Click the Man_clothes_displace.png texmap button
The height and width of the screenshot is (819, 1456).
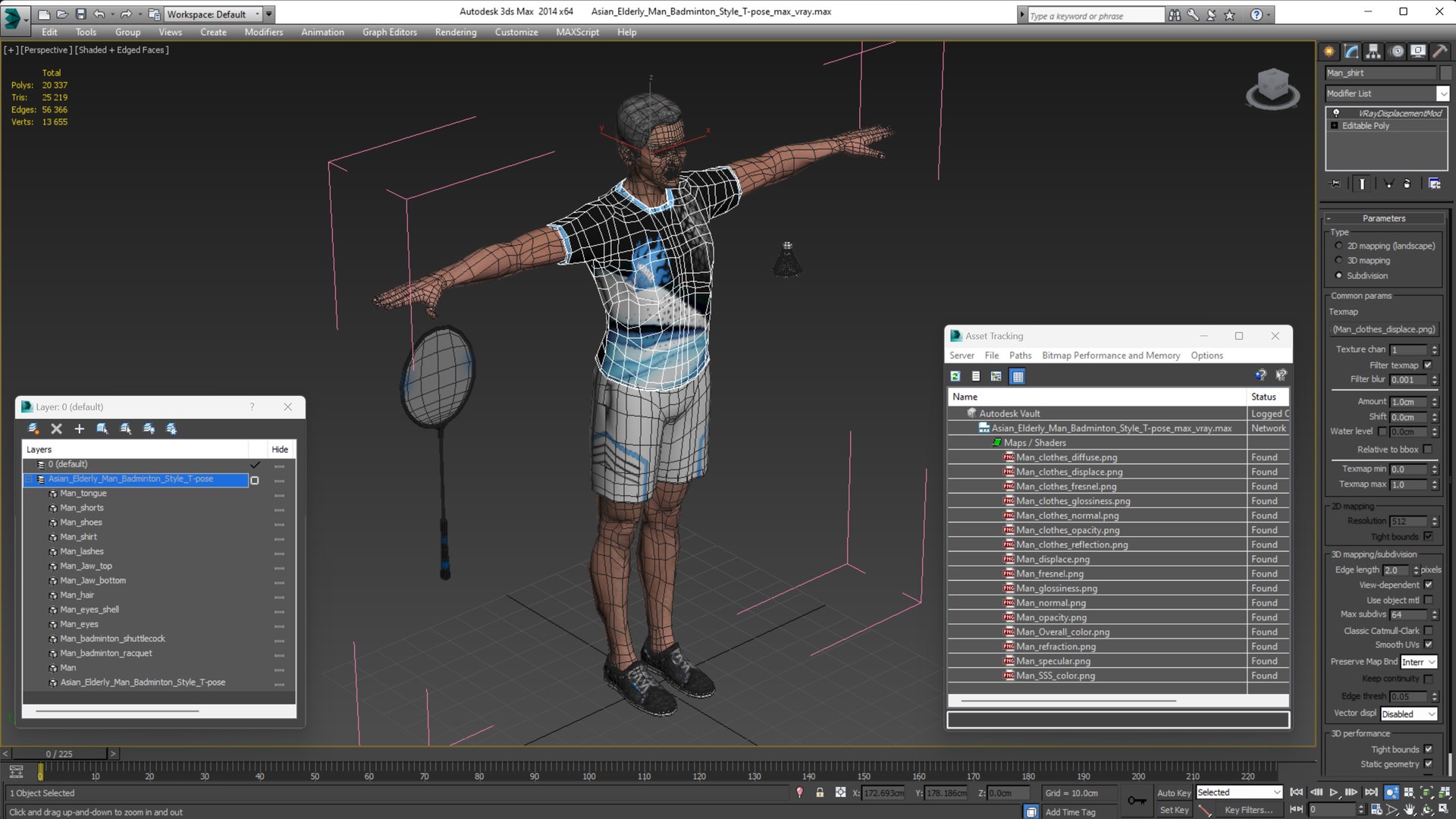point(1384,329)
